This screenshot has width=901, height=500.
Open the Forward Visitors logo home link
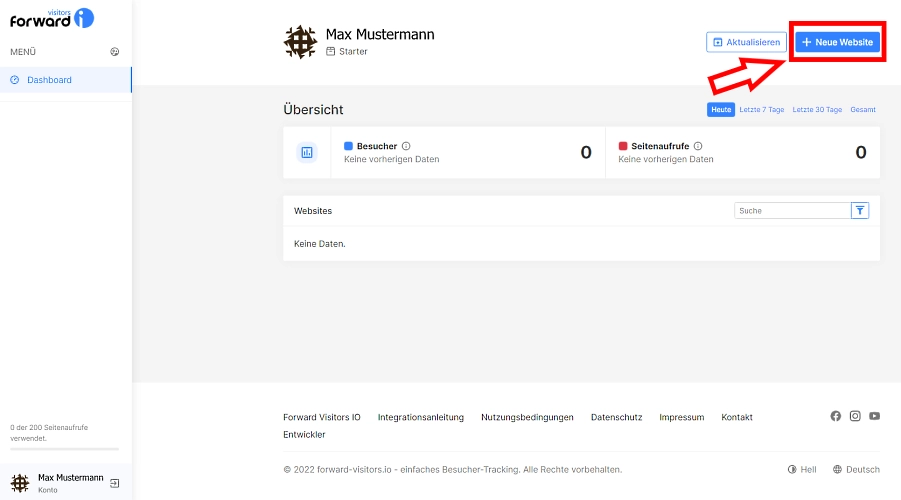point(52,18)
